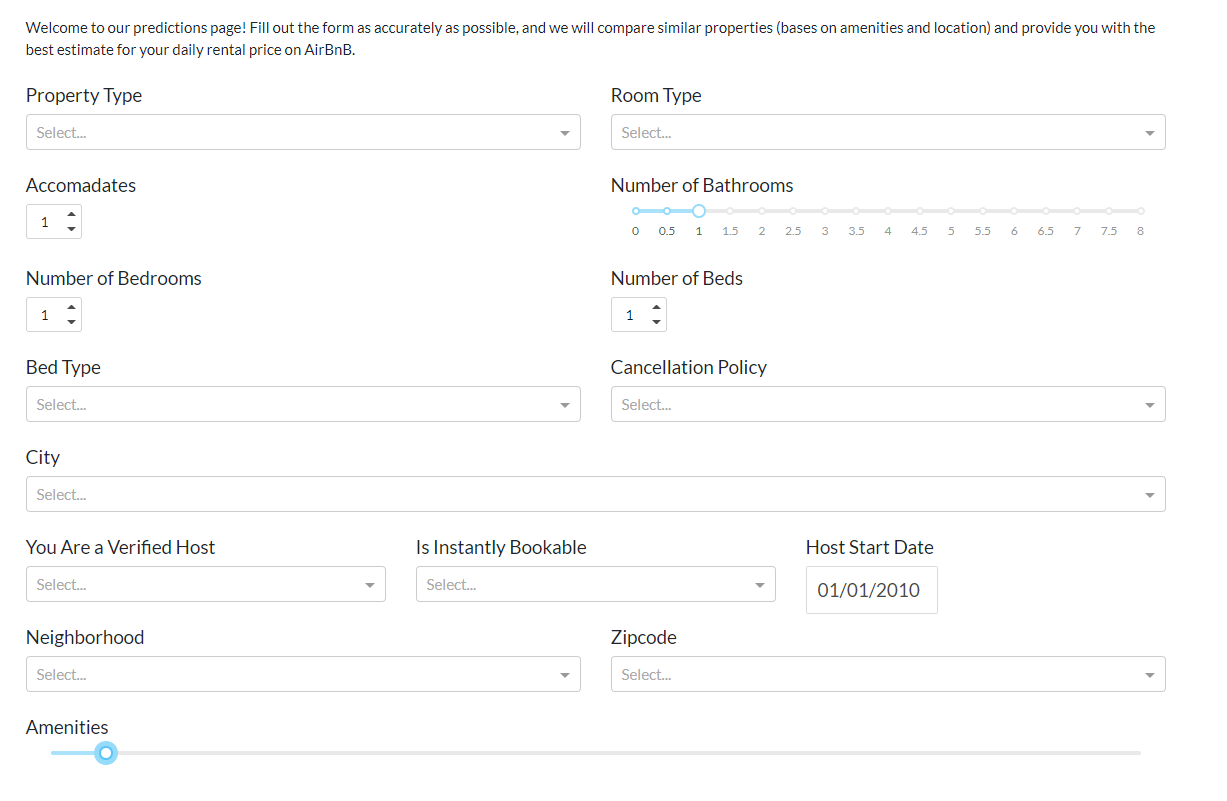Click the Host Start Date field
This screenshot has height=801, width=1227.
[x=871, y=590]
